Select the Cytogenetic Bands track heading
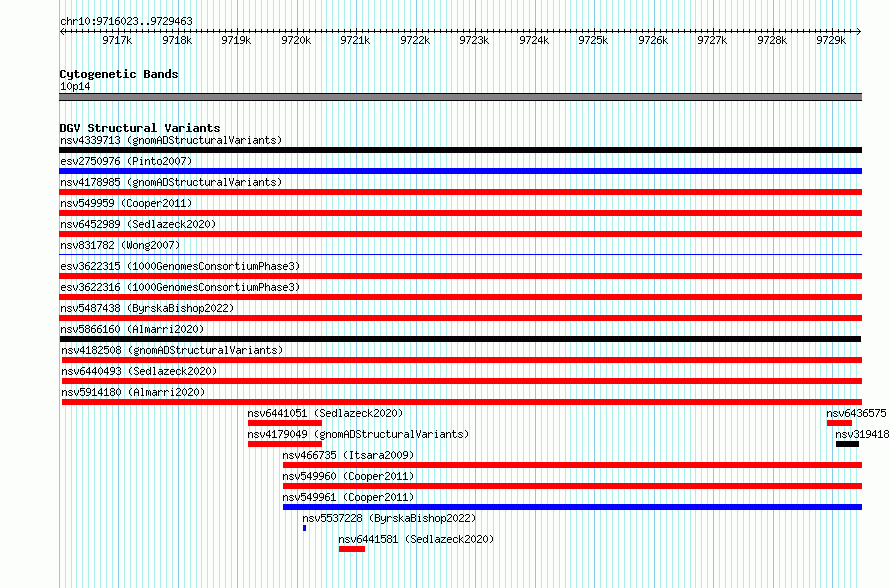Image resolution: width=890 pixels, height=588 pixels. 119,74
